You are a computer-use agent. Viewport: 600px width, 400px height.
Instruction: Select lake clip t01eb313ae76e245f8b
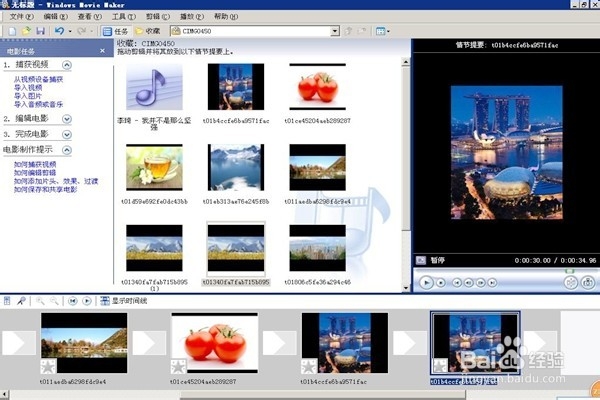coord(236,167)
